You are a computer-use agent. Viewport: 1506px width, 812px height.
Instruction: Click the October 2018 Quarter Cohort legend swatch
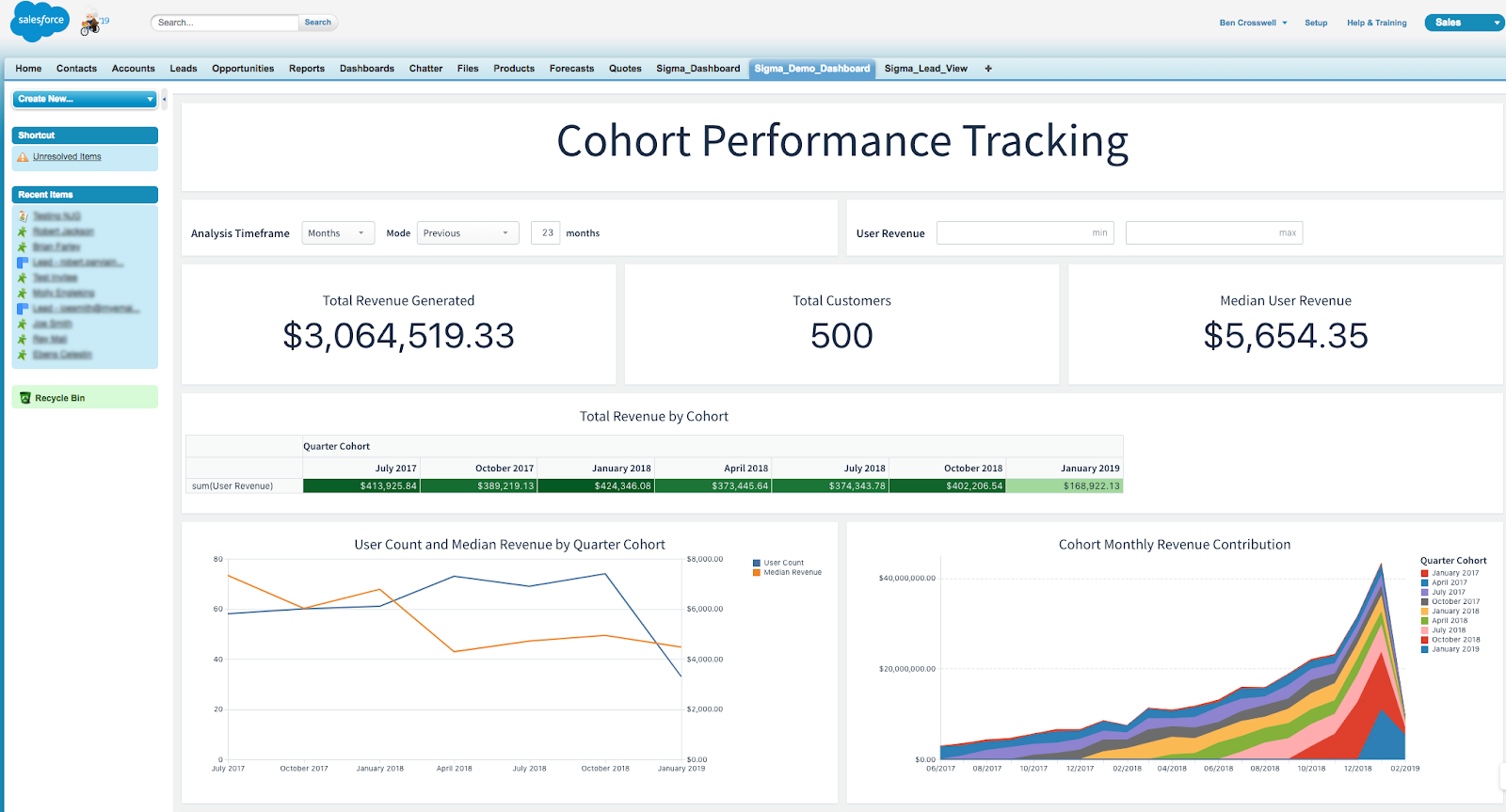(x=1425, y=640)
